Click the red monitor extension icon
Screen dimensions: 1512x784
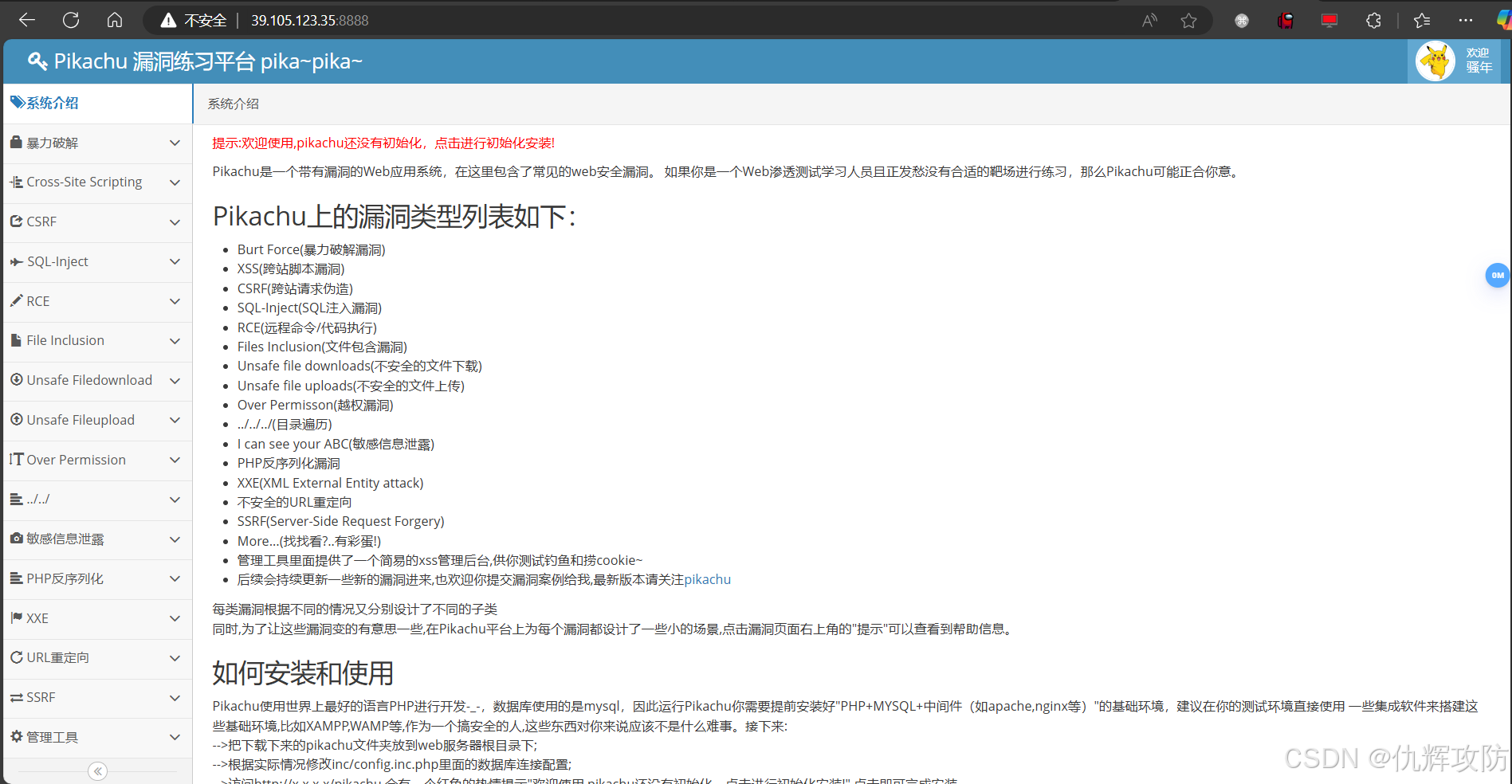point(1329,21)
